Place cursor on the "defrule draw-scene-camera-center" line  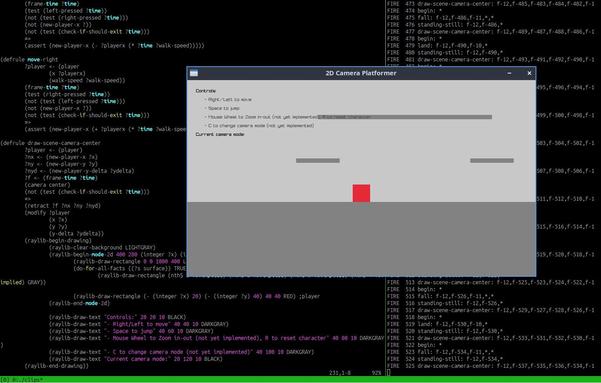[51, 143]
